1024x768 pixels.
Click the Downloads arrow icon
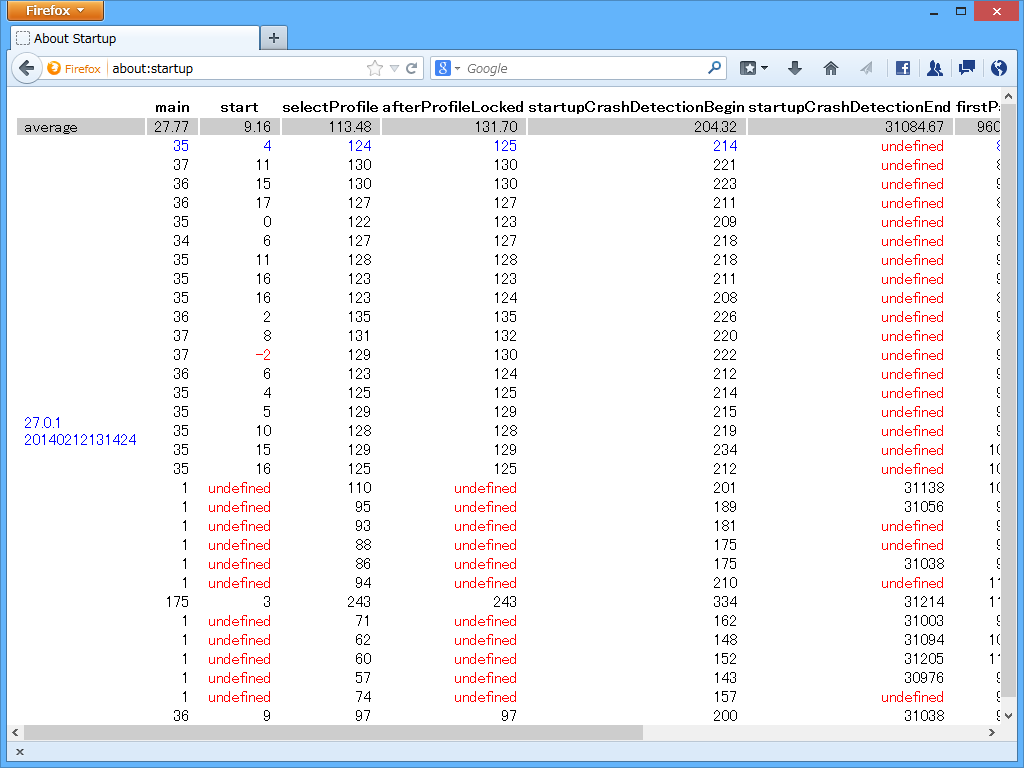pyautogui.click(x=793, y=68)
